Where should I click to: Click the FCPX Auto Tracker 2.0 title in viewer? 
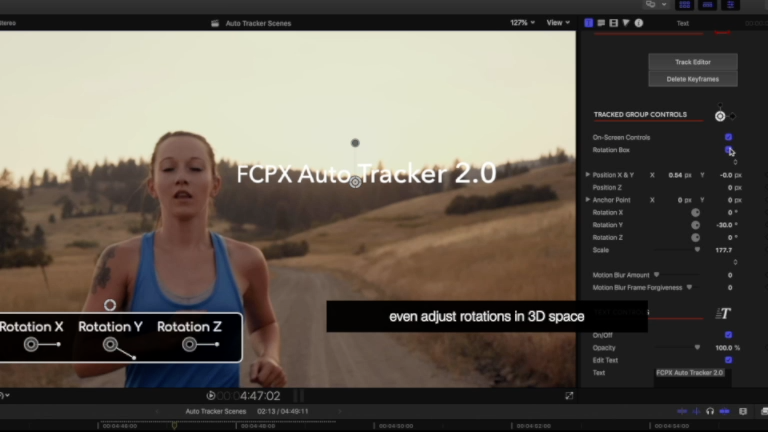click(x=366, y=173)
